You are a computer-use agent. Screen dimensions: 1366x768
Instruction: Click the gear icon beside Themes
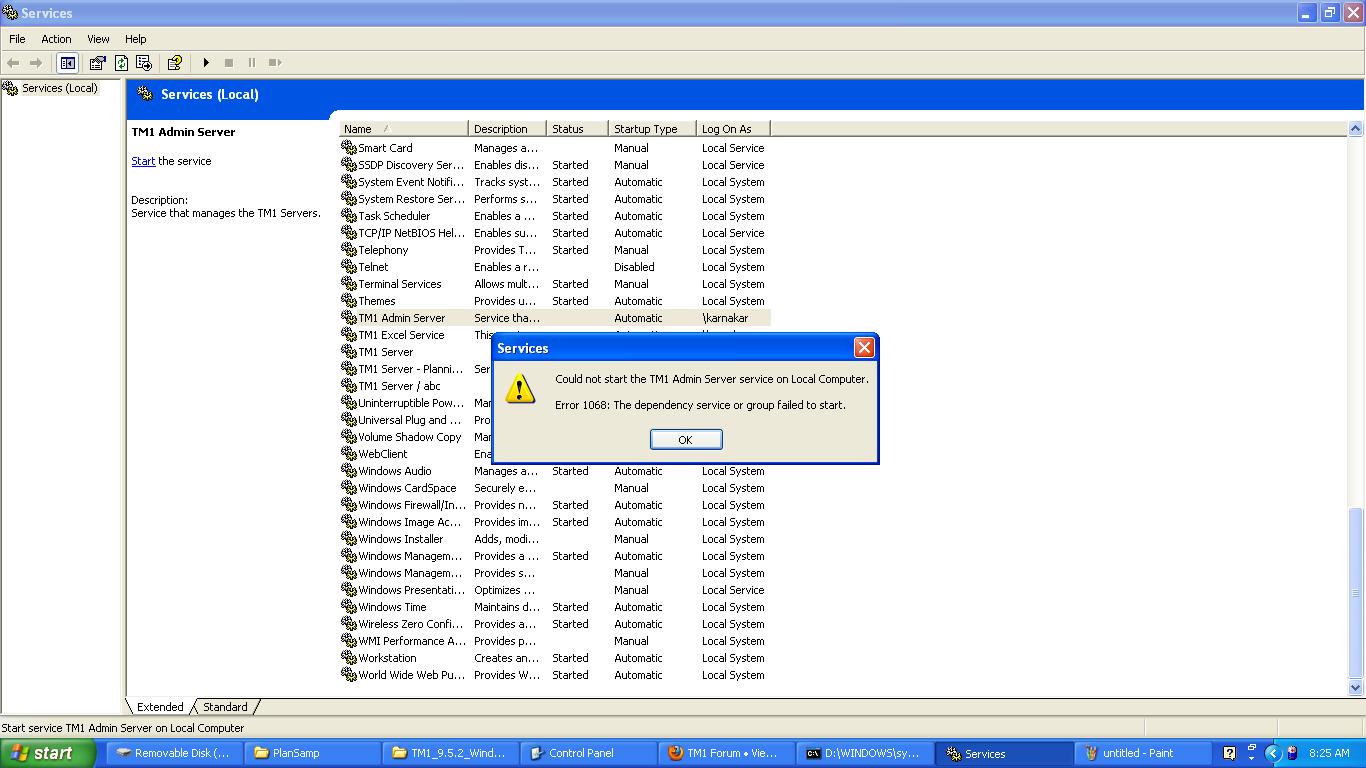tap(349, 301)
